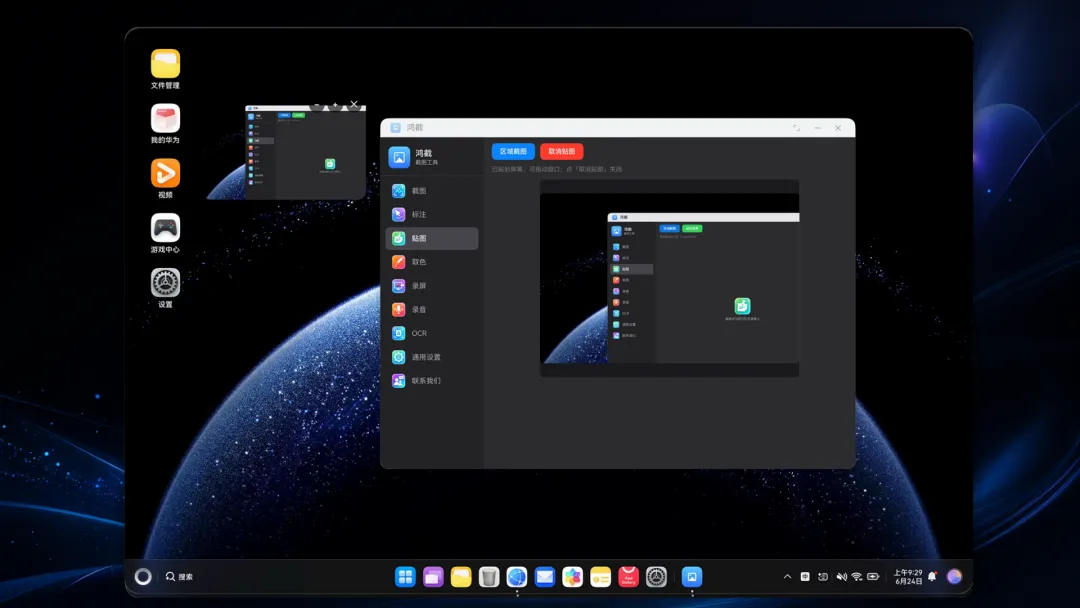1080x608 pixels.
Task: Click the blue 区域截图 button
Action: pyautogui.click(x=513, y=151)
